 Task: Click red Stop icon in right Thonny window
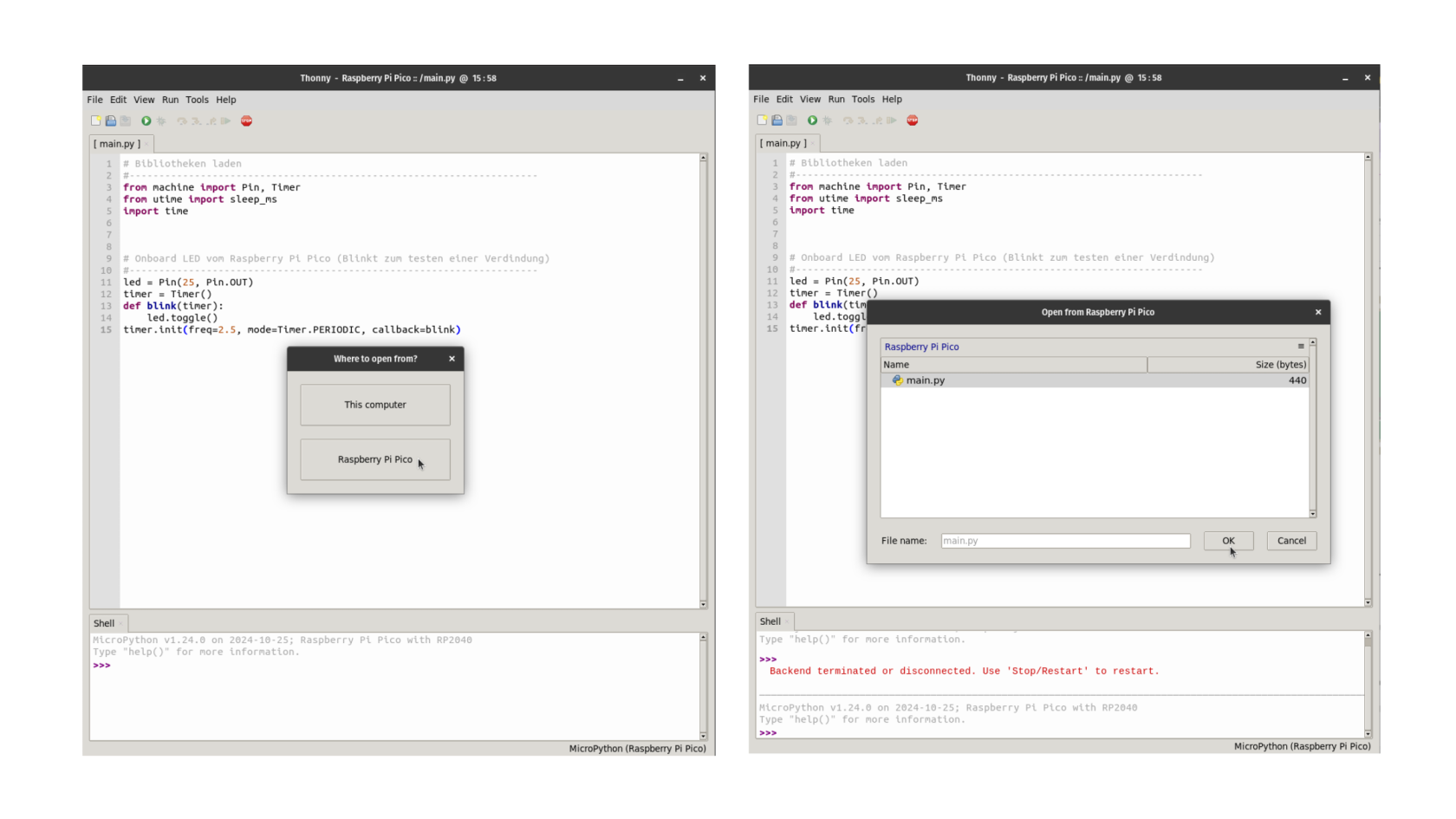click(913, 120)
